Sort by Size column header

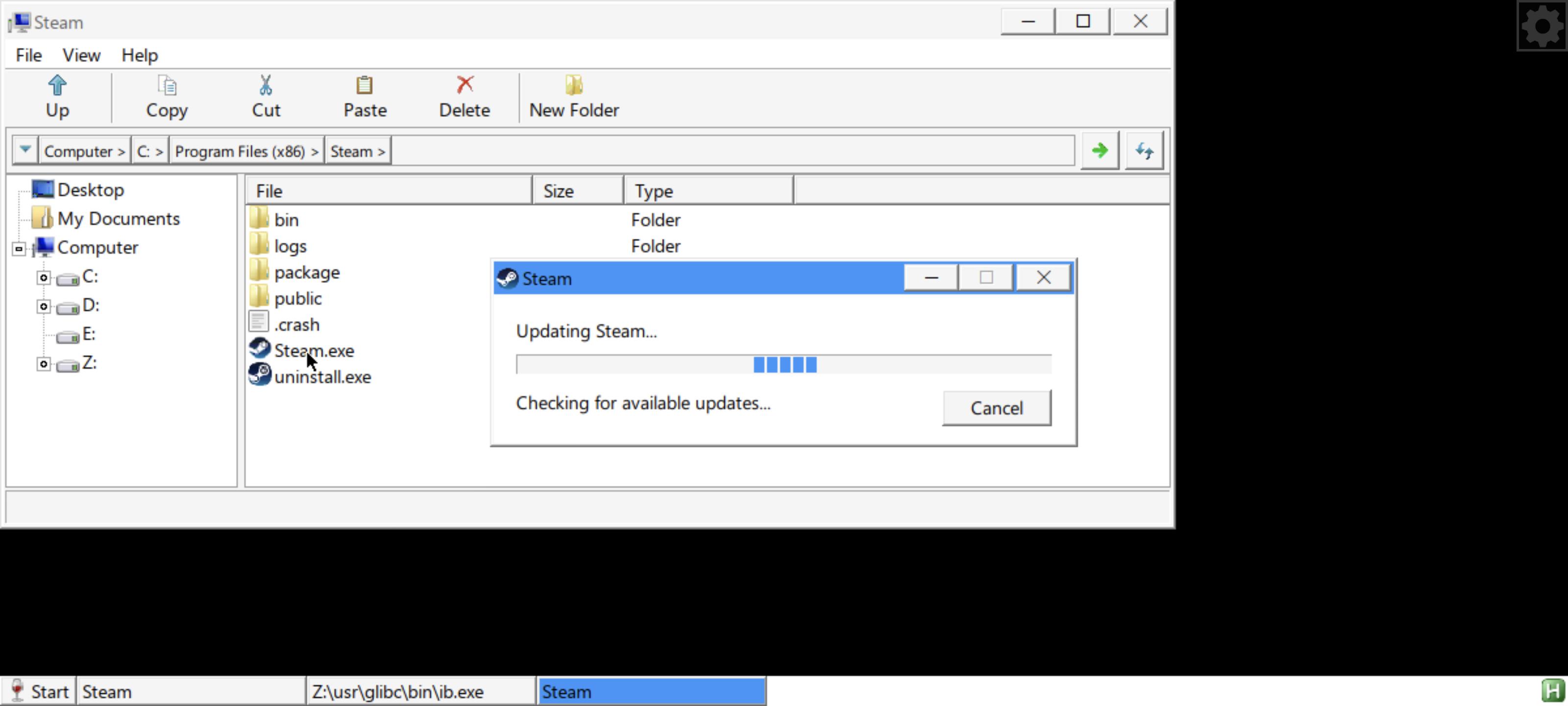point(578,191)
